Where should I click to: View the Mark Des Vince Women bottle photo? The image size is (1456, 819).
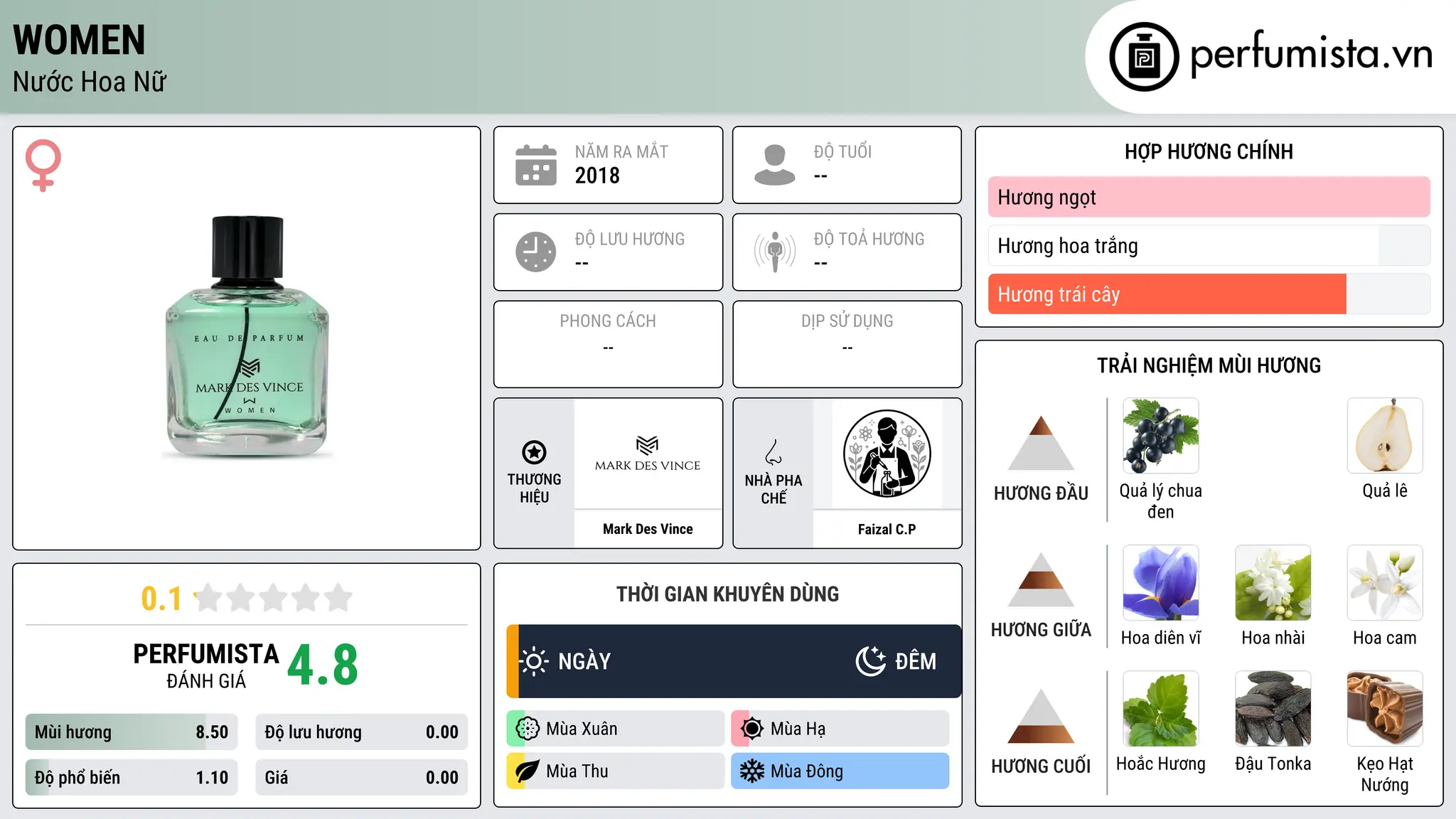coord(247,338)
